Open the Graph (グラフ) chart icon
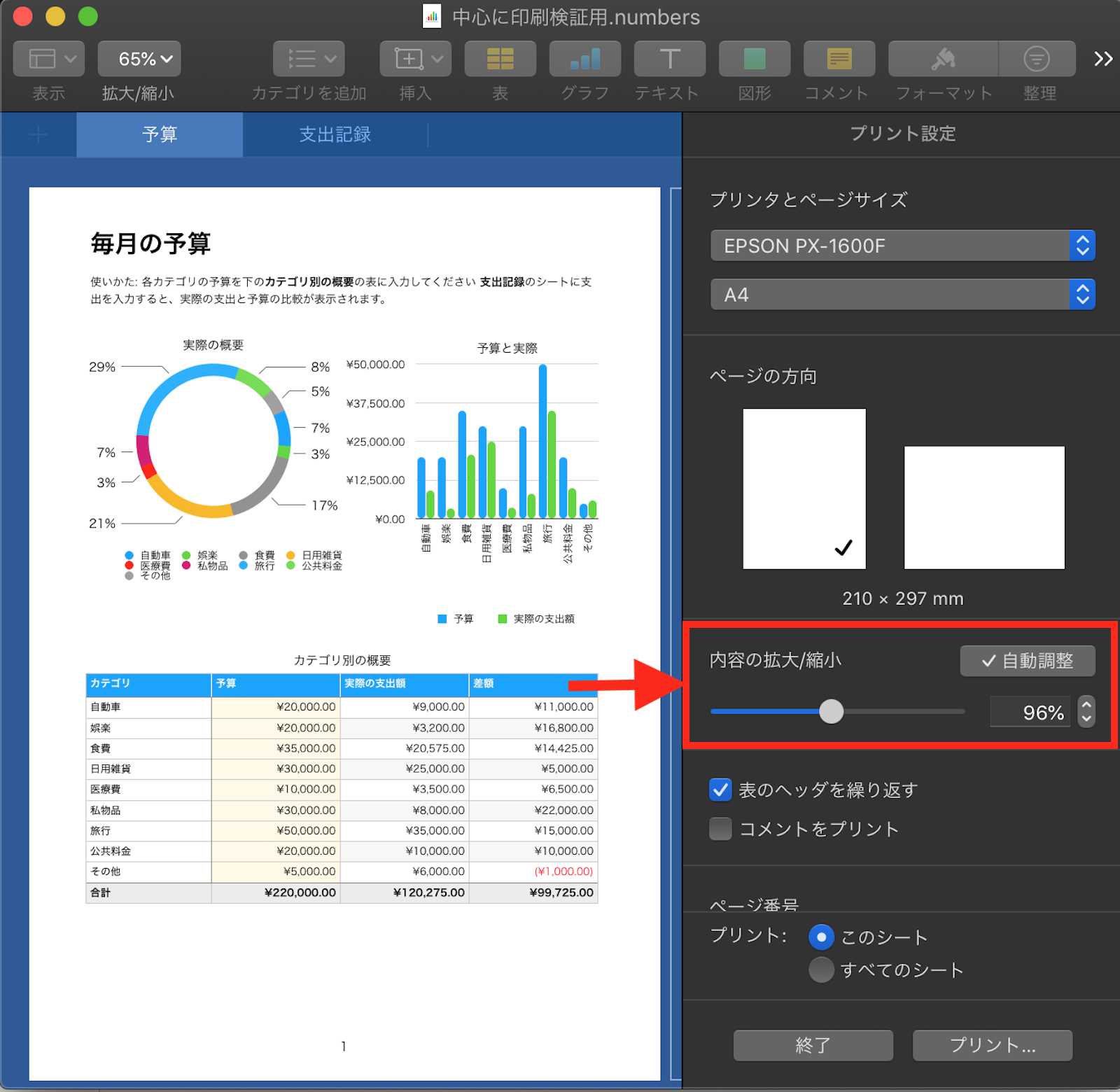1120x1092 pixels. pyautogui.click(x=584, y=59)
